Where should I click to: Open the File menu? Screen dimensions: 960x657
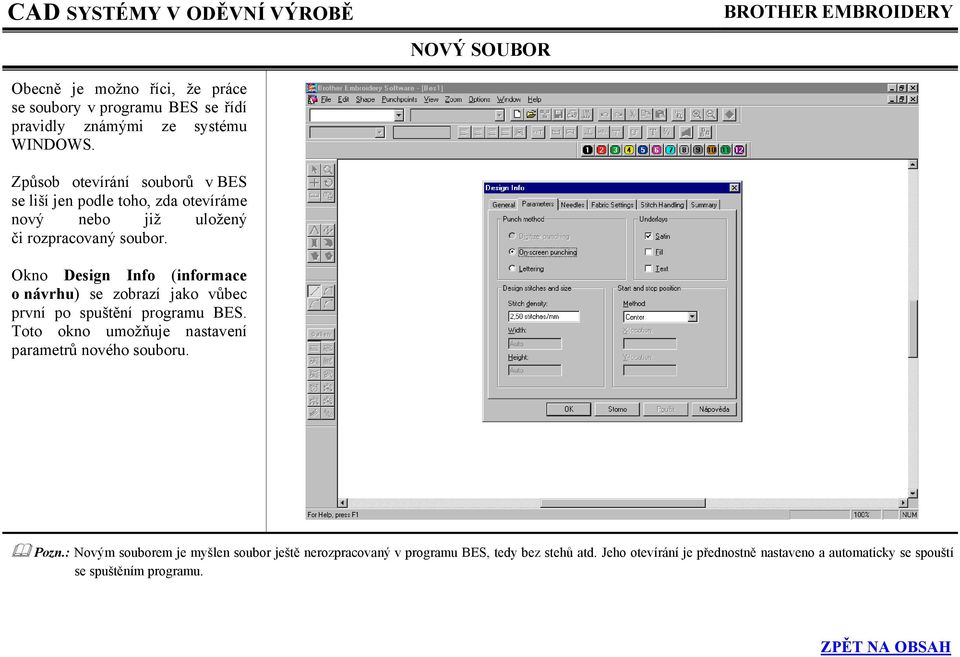tap(326, 99)
